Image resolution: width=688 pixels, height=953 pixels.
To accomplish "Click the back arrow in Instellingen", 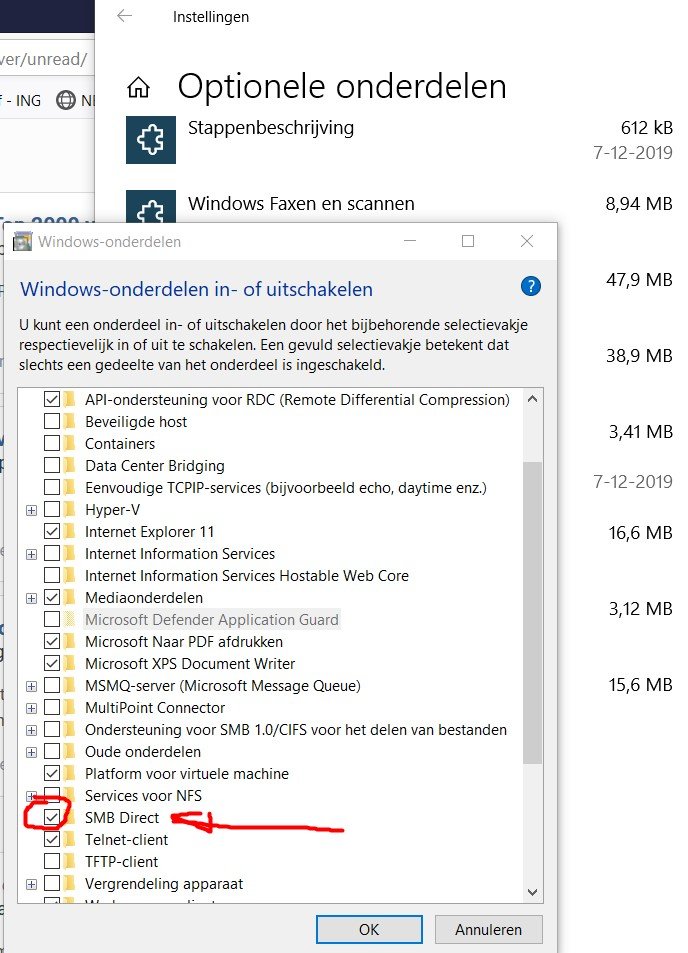I will tap(124, 17).
